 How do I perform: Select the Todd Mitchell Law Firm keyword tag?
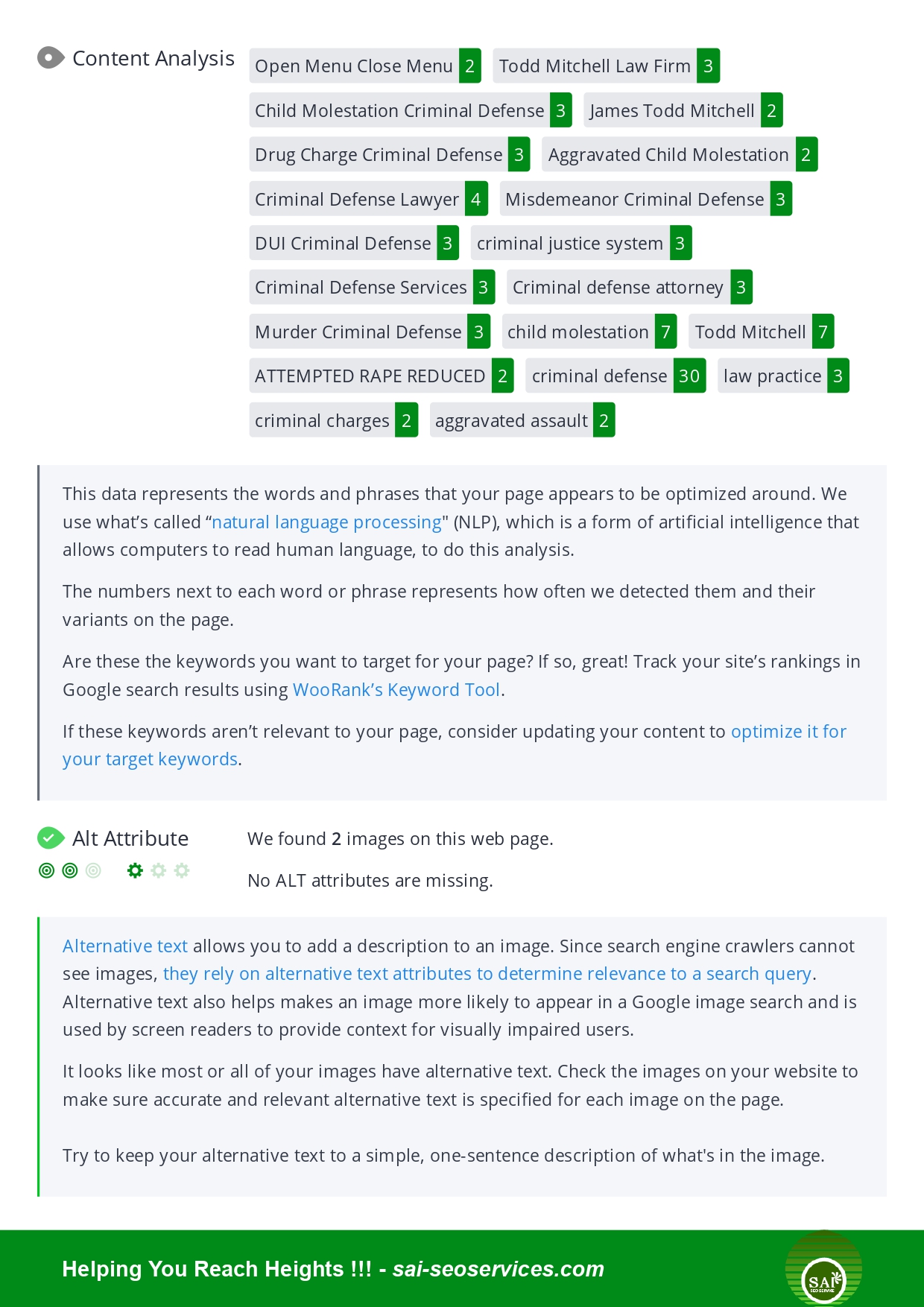click(x=595, y=66)
